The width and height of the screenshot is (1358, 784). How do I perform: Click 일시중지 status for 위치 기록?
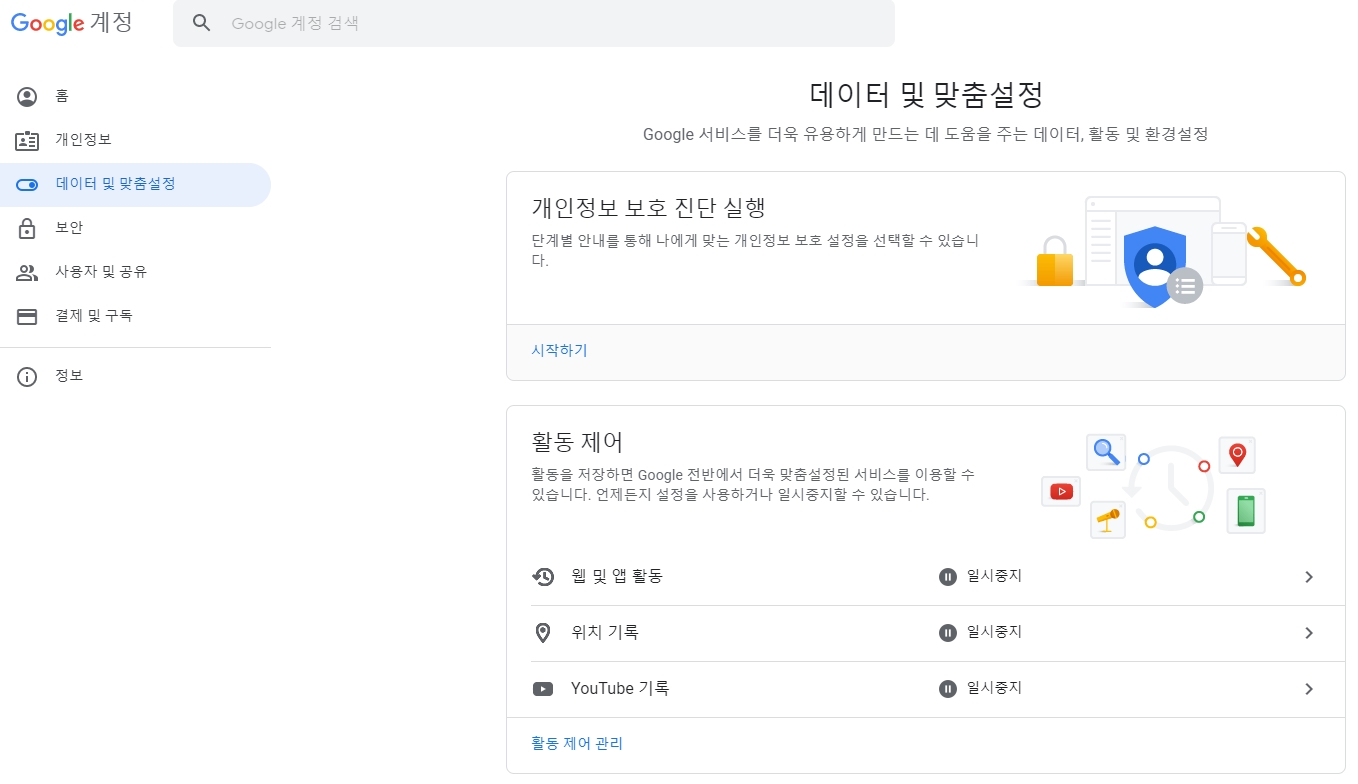995,633
